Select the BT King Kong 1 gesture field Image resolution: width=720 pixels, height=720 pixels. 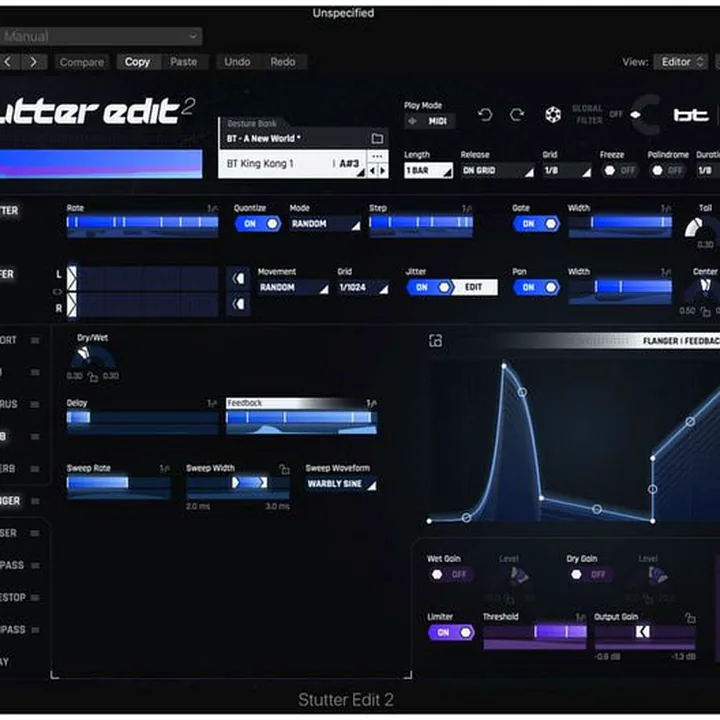pos(293,164)
